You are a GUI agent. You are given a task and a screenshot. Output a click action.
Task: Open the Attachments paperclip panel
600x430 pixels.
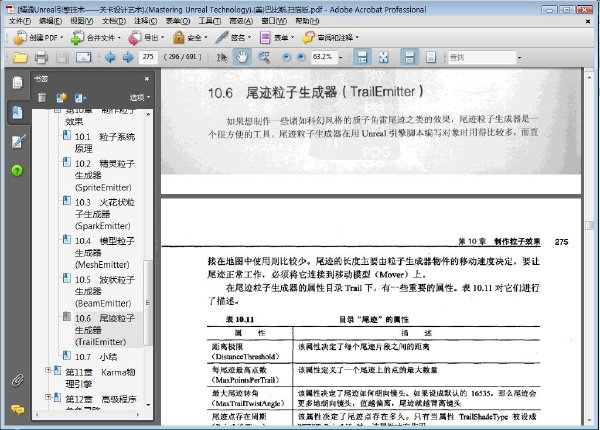[x=18, y=380]
